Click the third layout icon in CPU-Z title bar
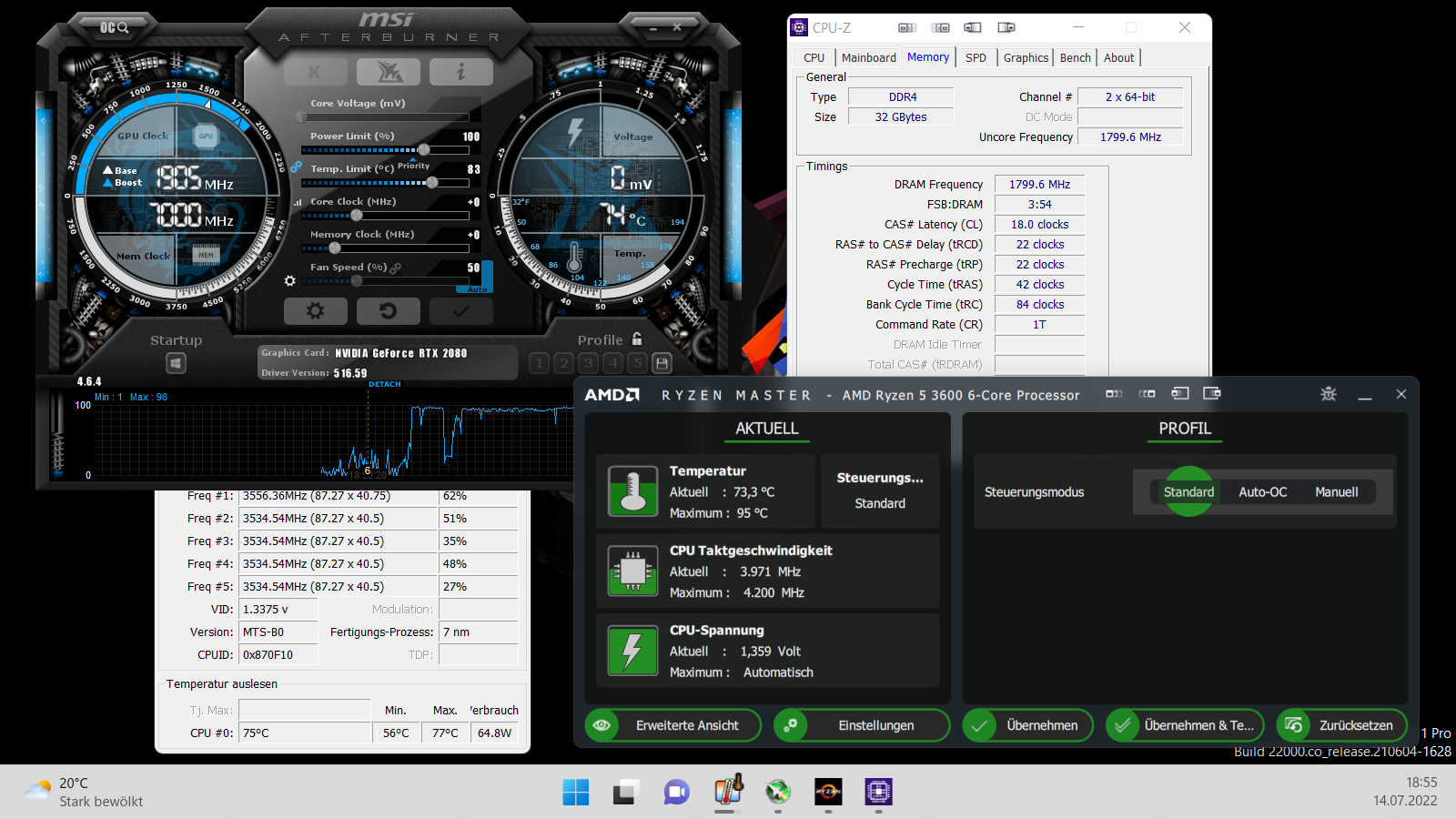This screenshot has width=1456, height=819. tap(973, 27)
